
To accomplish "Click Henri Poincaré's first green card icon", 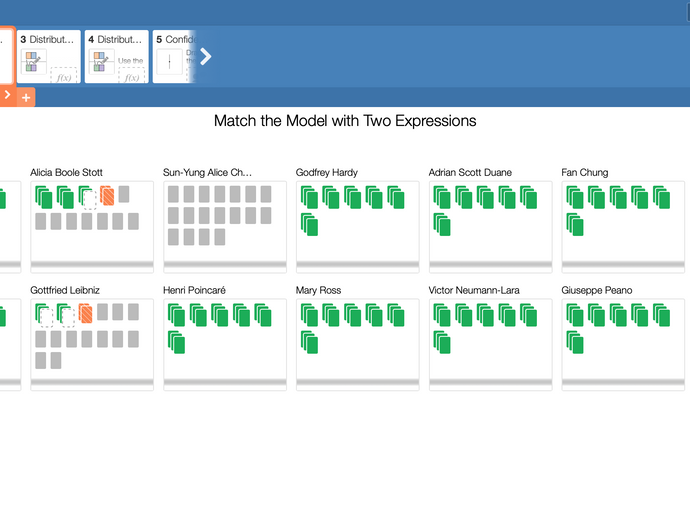I will [x=176, y=315].
